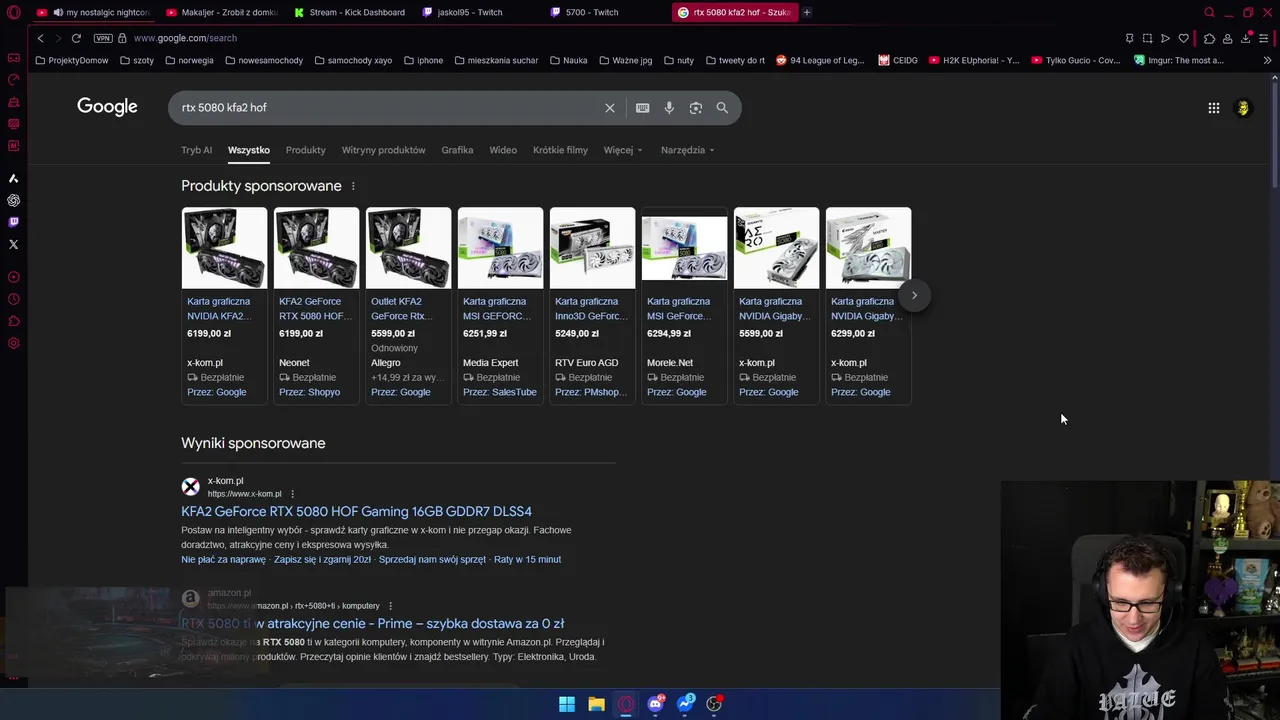Open options dots beside Produkty sponsorowane

[x=353, y=186]
